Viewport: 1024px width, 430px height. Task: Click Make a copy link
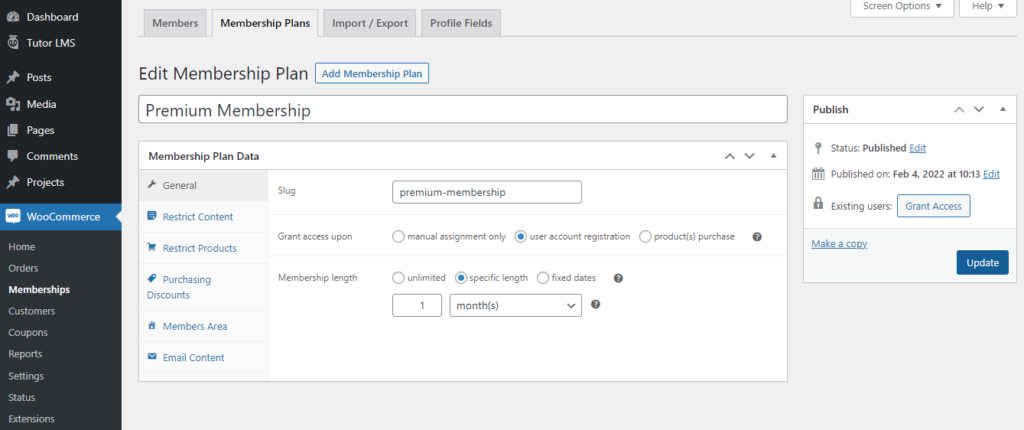pos(839,244)
